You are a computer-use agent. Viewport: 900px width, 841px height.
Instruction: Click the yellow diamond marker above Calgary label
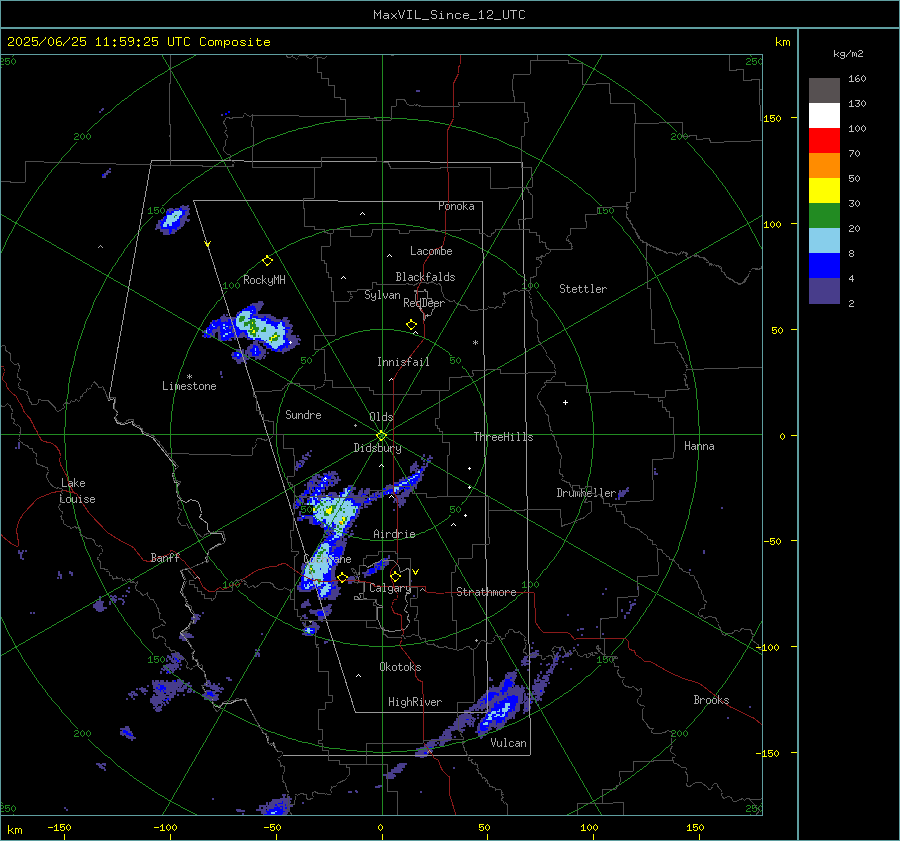point(395,576)
